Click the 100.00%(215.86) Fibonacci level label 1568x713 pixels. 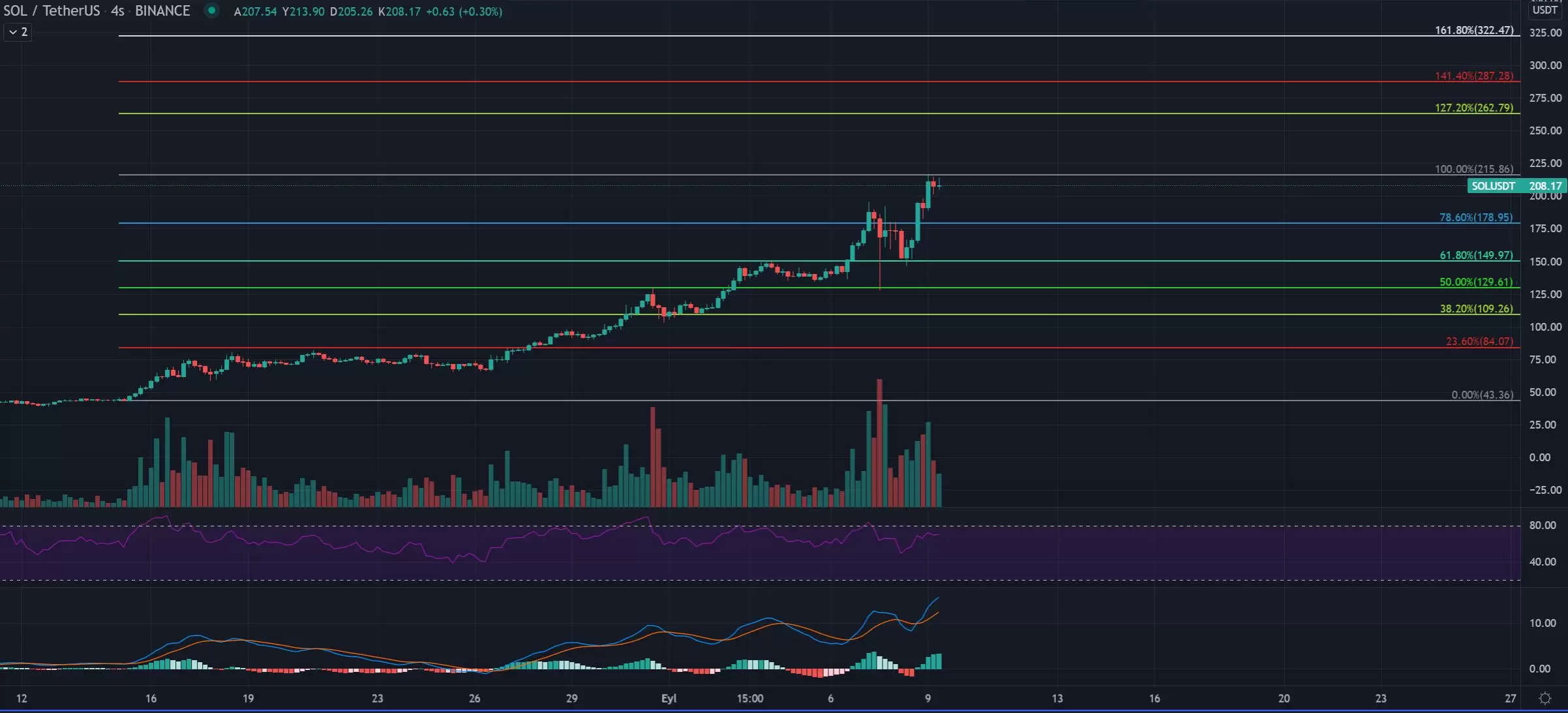tap(1473, 169)
